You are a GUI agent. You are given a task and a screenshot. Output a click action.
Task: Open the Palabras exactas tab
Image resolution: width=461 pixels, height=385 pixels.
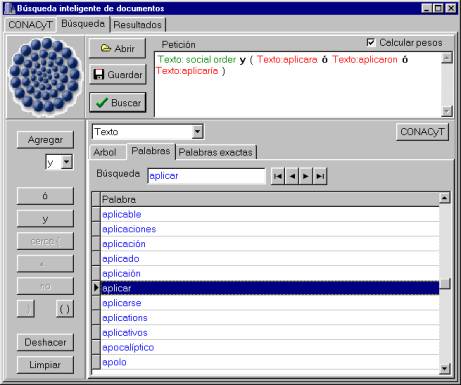coord(215,152)
